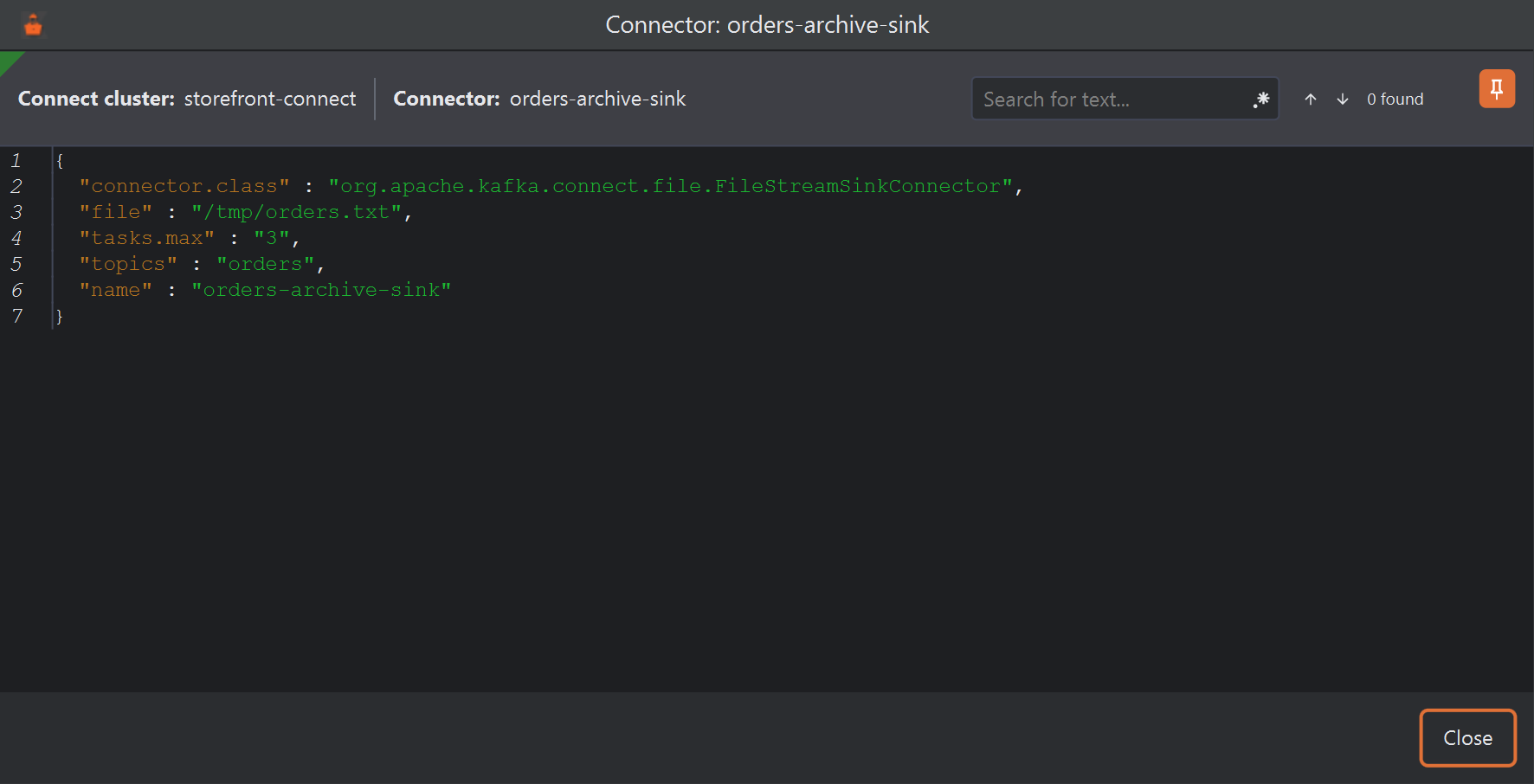Select the "orders-archive-sink" JSON value

[x=321, y=290]
